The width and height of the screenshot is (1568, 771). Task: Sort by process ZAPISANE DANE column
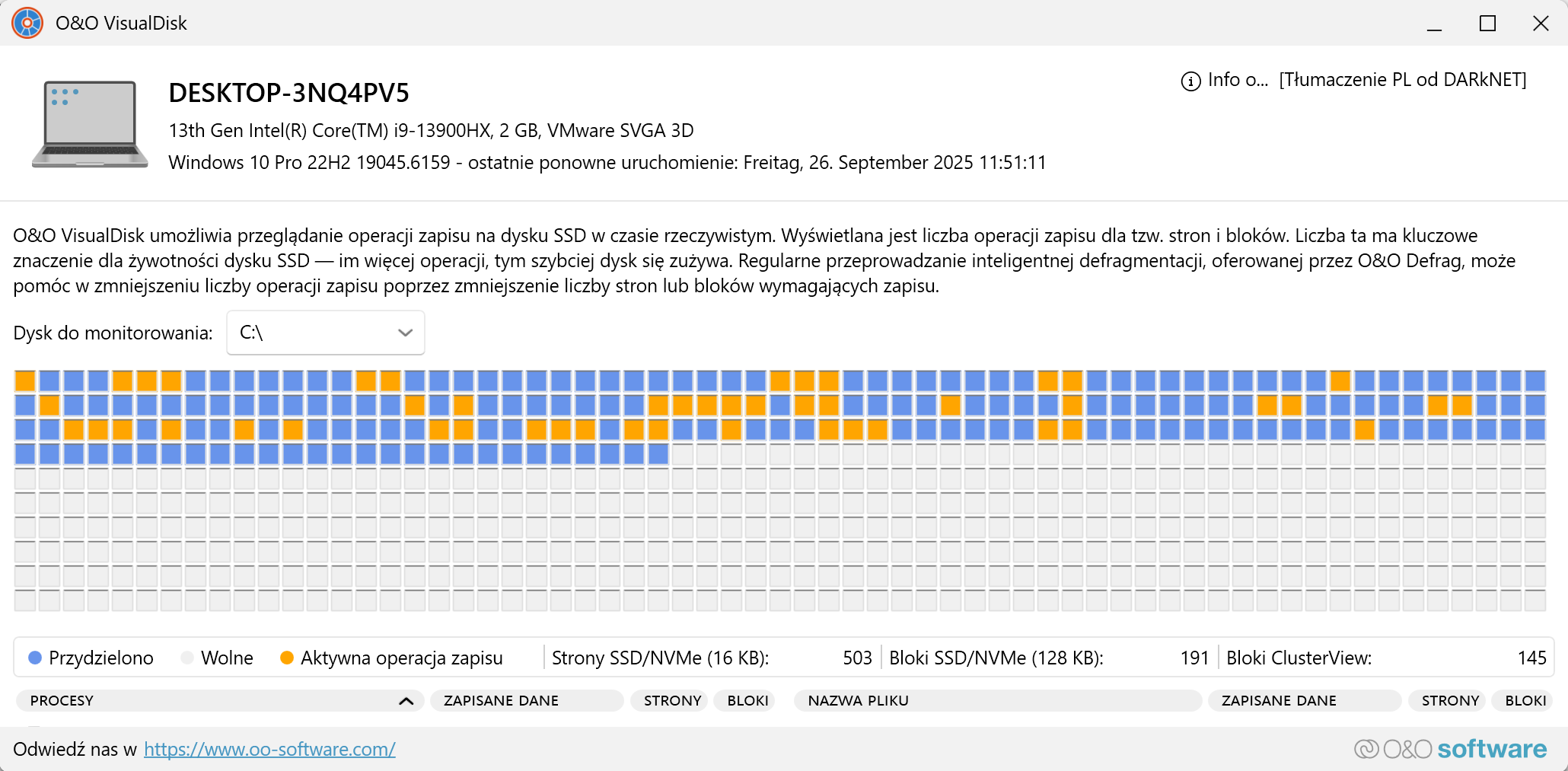tap(527, 700)
